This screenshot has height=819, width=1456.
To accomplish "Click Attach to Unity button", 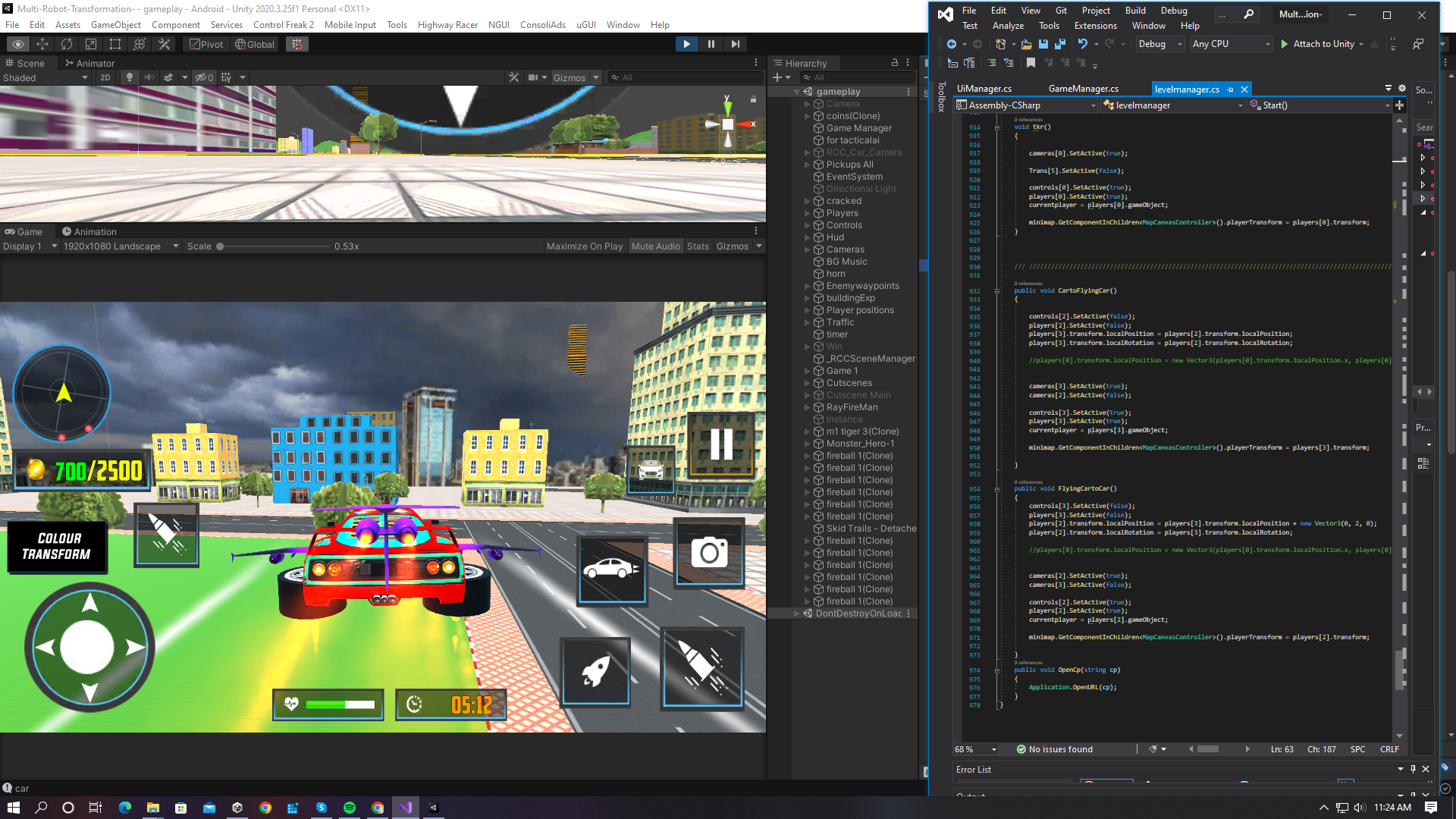I will (x=1323, y=44).
